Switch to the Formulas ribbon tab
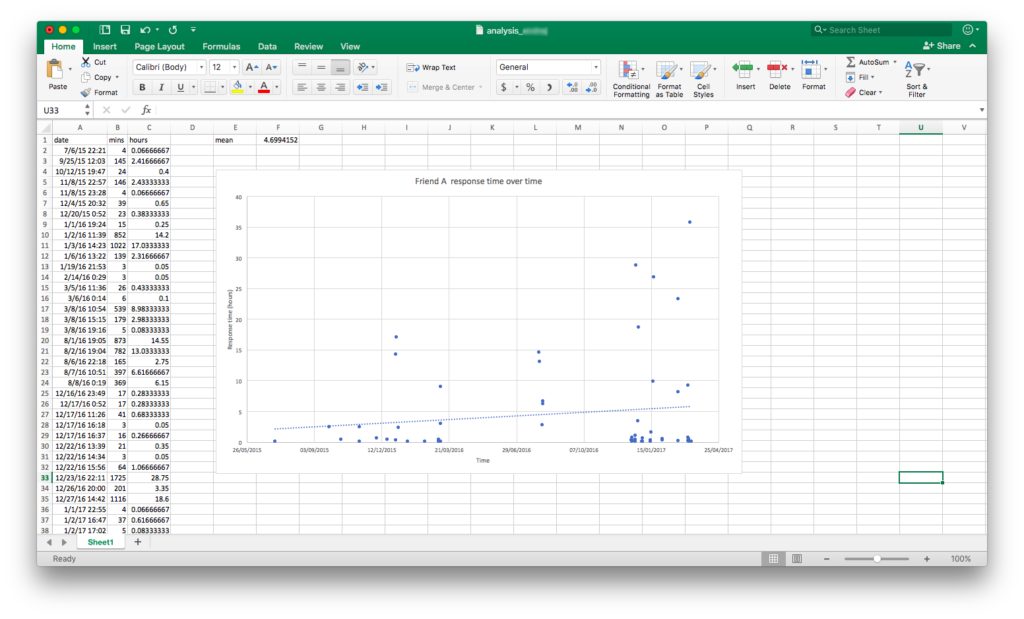This screenshot has height=619, width=1024. (x=221, y=46)
